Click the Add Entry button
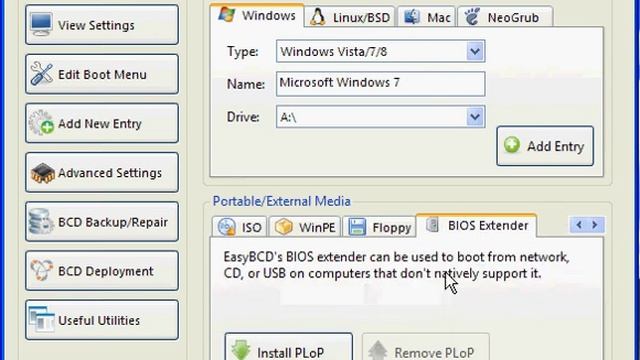This screenshot has width=640, height=360. coord(545,146)
